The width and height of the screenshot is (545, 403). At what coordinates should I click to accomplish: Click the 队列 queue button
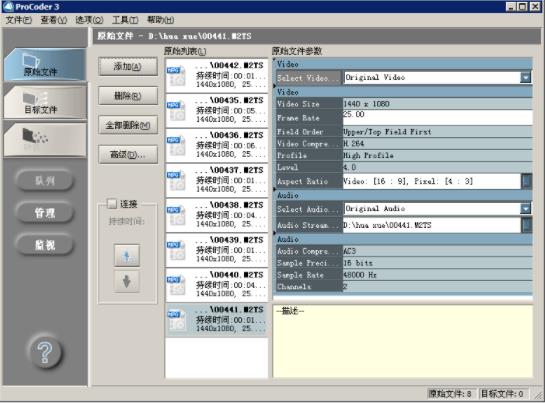(45, 180)
